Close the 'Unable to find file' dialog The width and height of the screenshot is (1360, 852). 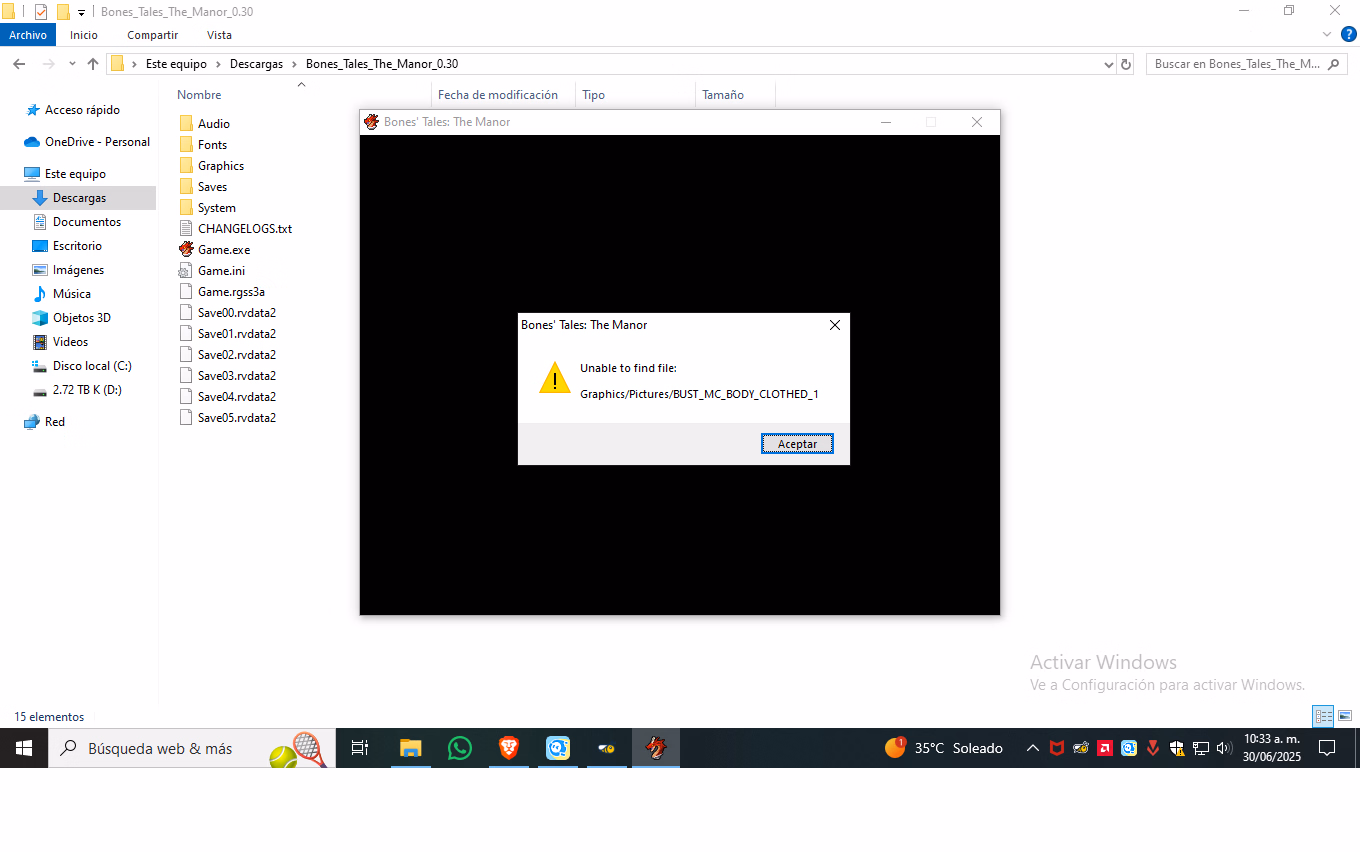click(x=835, y=325)
